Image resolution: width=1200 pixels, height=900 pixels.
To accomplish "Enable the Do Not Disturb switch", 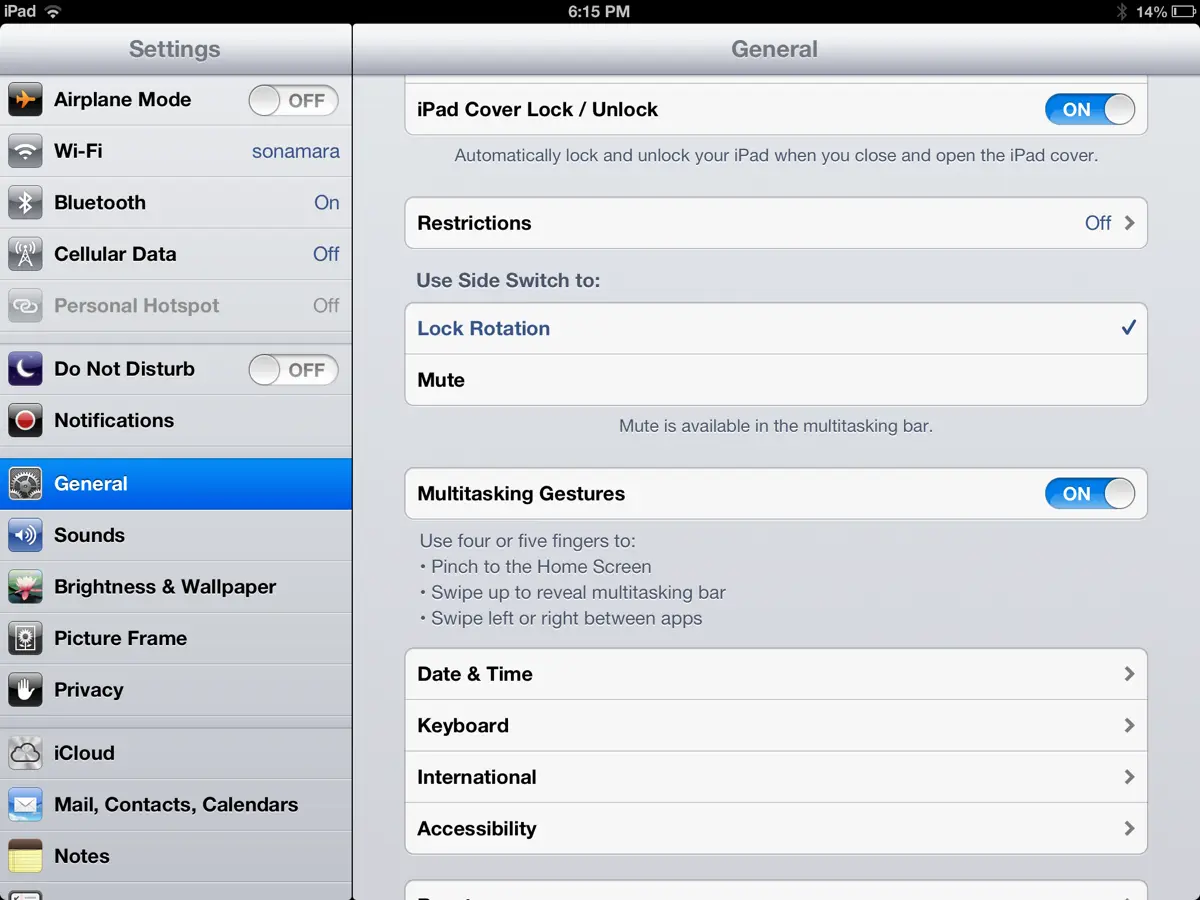I will [293, 370].
